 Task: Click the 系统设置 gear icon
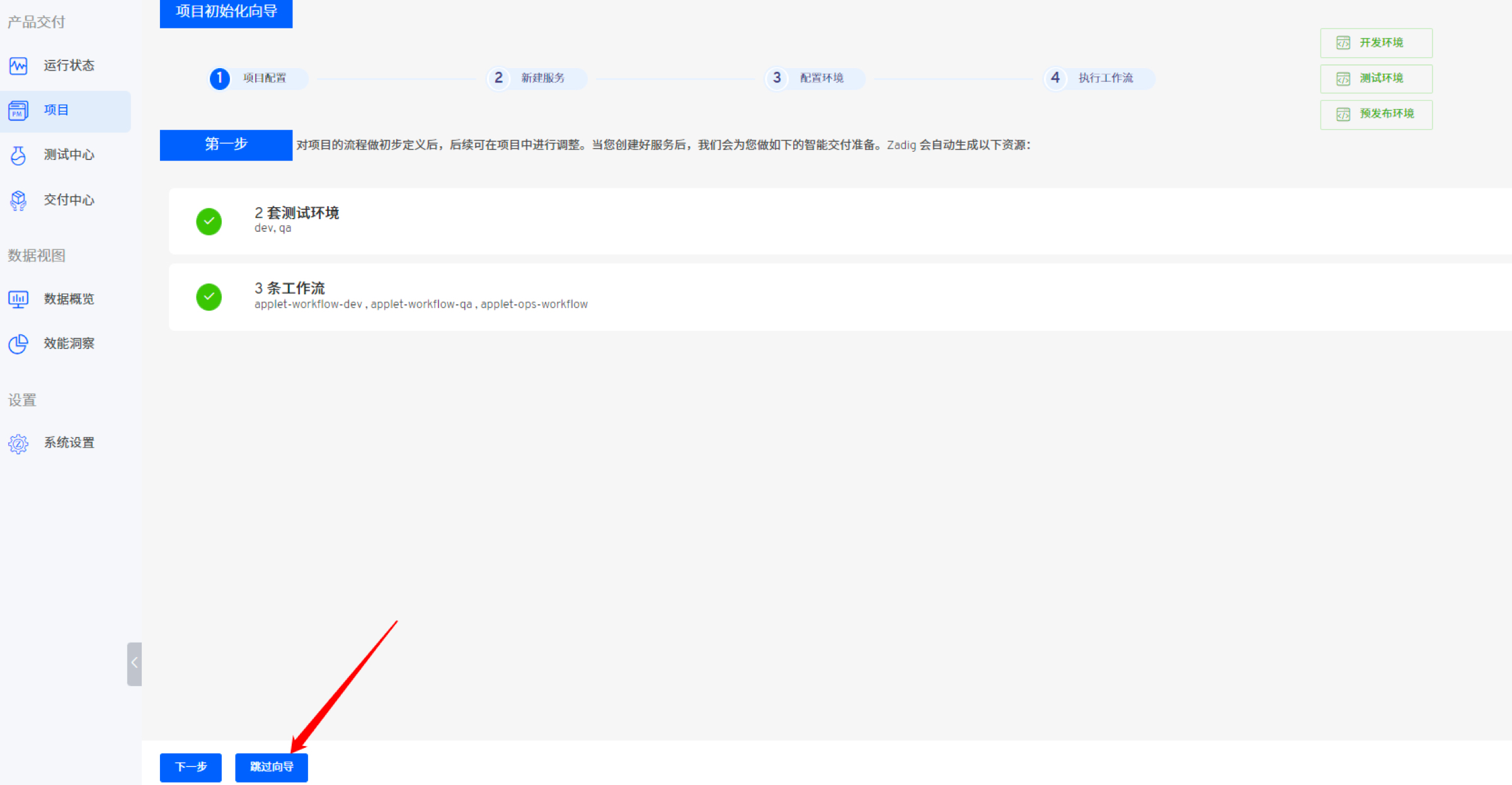(x=18, y=444)
